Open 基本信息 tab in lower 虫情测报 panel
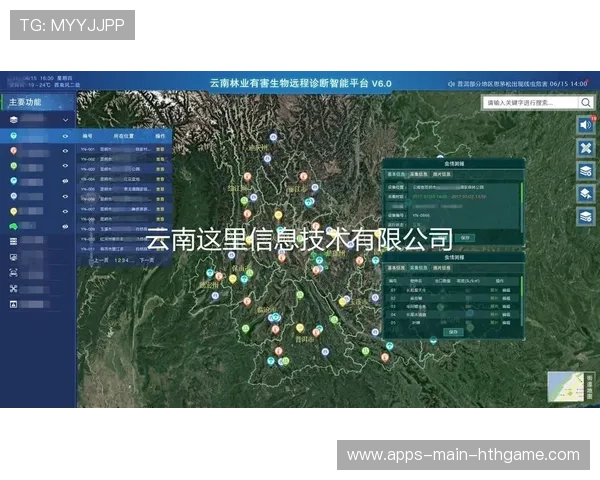 tap(396, 268)
